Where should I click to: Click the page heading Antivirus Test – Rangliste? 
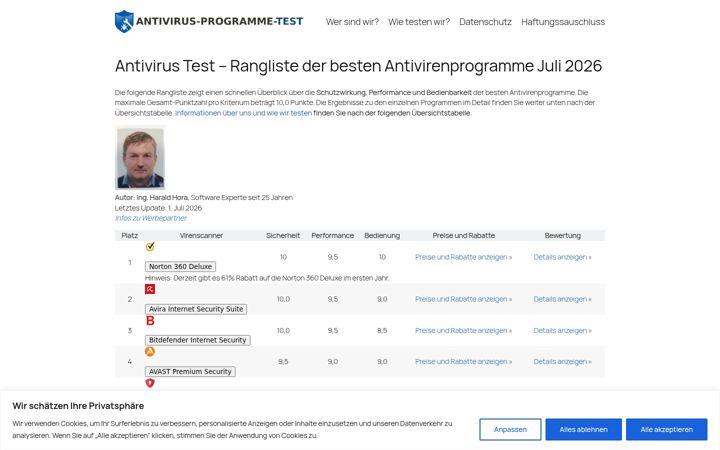click(358, 66)
